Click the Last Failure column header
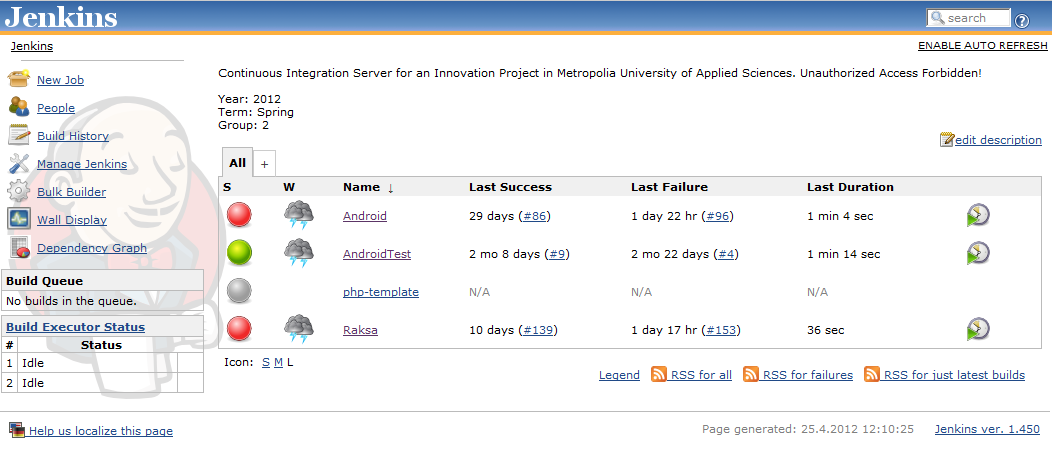The height and width of the screenshot is (449, 1052). 670,187
